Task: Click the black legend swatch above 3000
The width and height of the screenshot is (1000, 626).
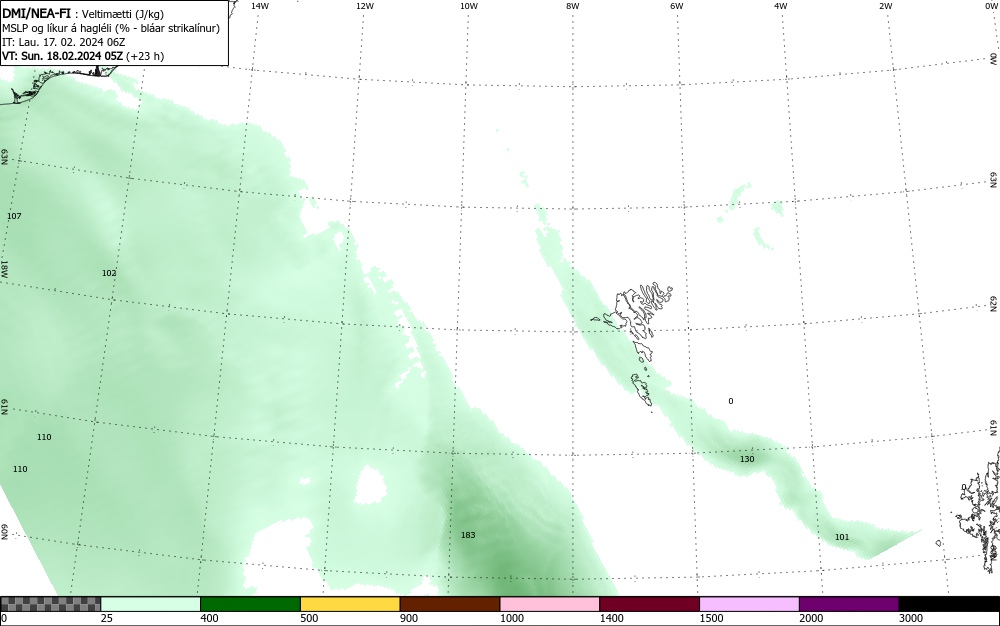Action: (x=949, y=604)
